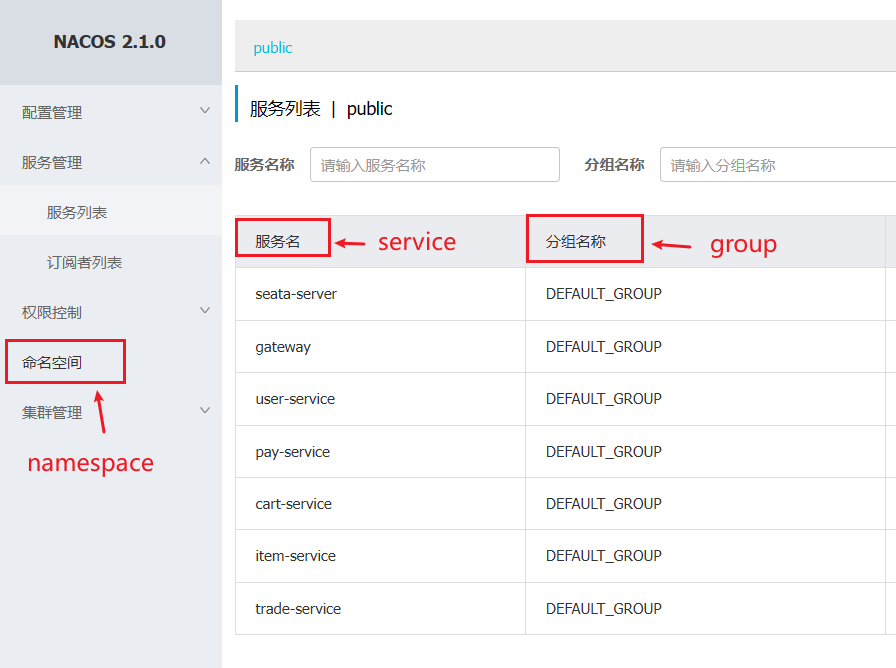
Task: Expand the 集群管理 chevron arrow
Action: [x=205, y=411]
